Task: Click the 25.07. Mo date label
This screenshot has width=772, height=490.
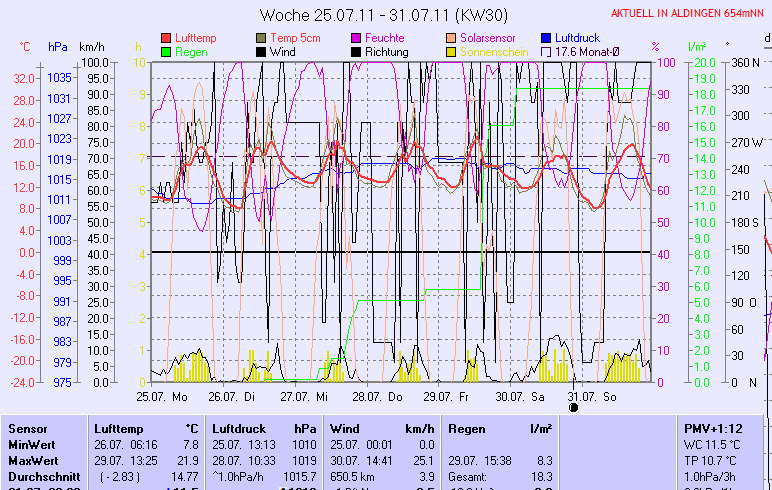Action: point(162,396)
